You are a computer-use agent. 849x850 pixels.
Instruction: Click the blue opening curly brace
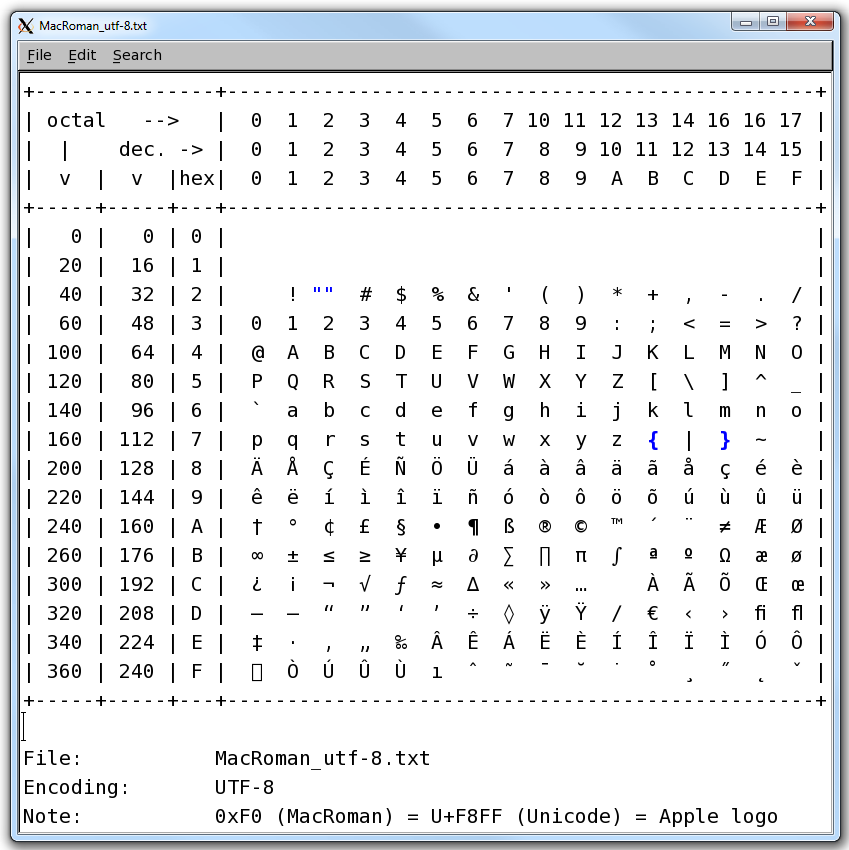[x=652, y=440]
